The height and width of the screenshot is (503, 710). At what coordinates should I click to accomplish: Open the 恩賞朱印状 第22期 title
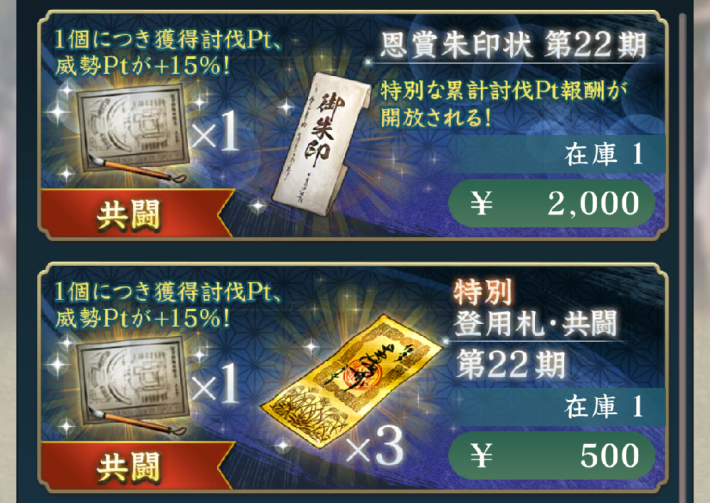(x=513, y=46)
